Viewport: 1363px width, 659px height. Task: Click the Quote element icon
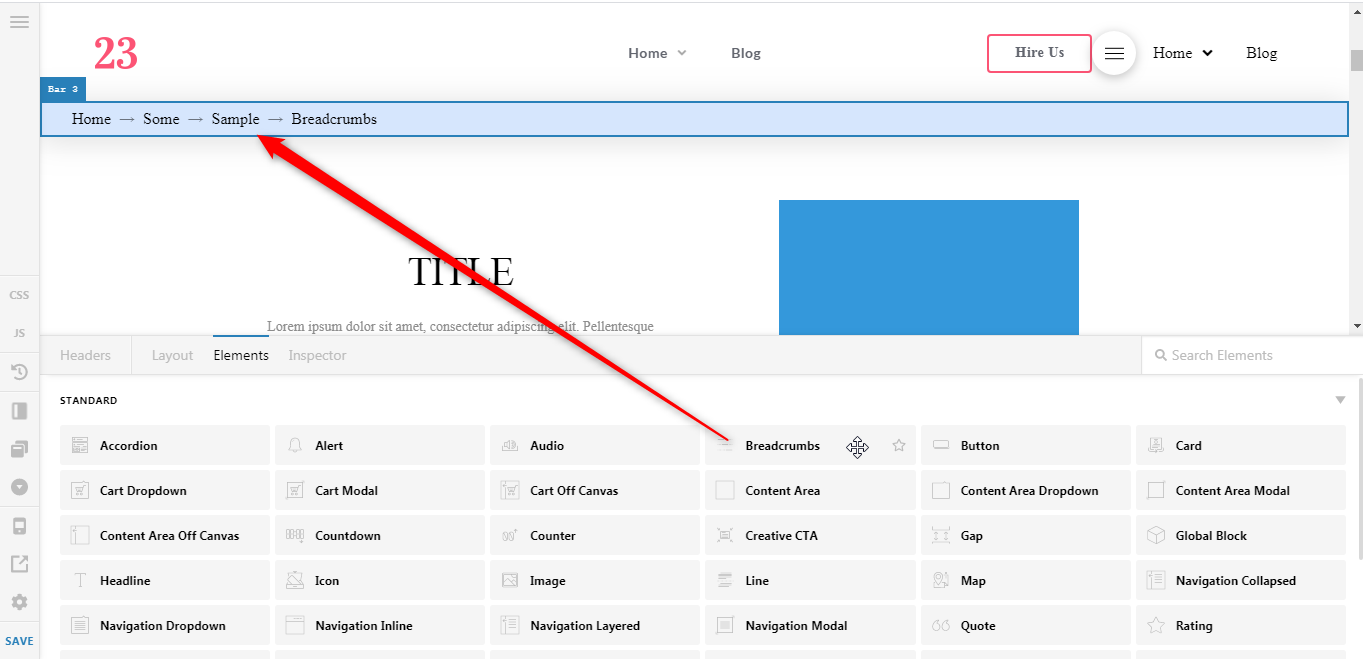[x=940, y=626]
